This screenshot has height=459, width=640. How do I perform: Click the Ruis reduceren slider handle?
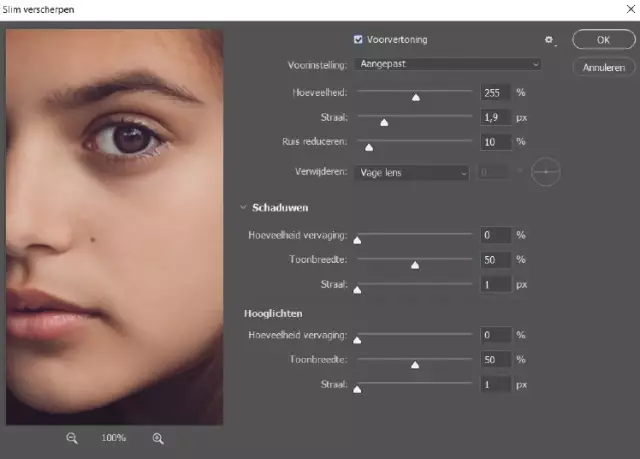368,147
